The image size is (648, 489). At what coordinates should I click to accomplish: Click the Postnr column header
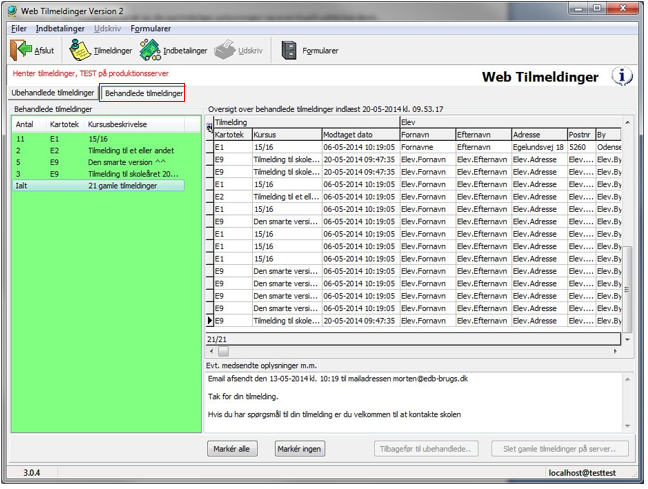point(581,135)
